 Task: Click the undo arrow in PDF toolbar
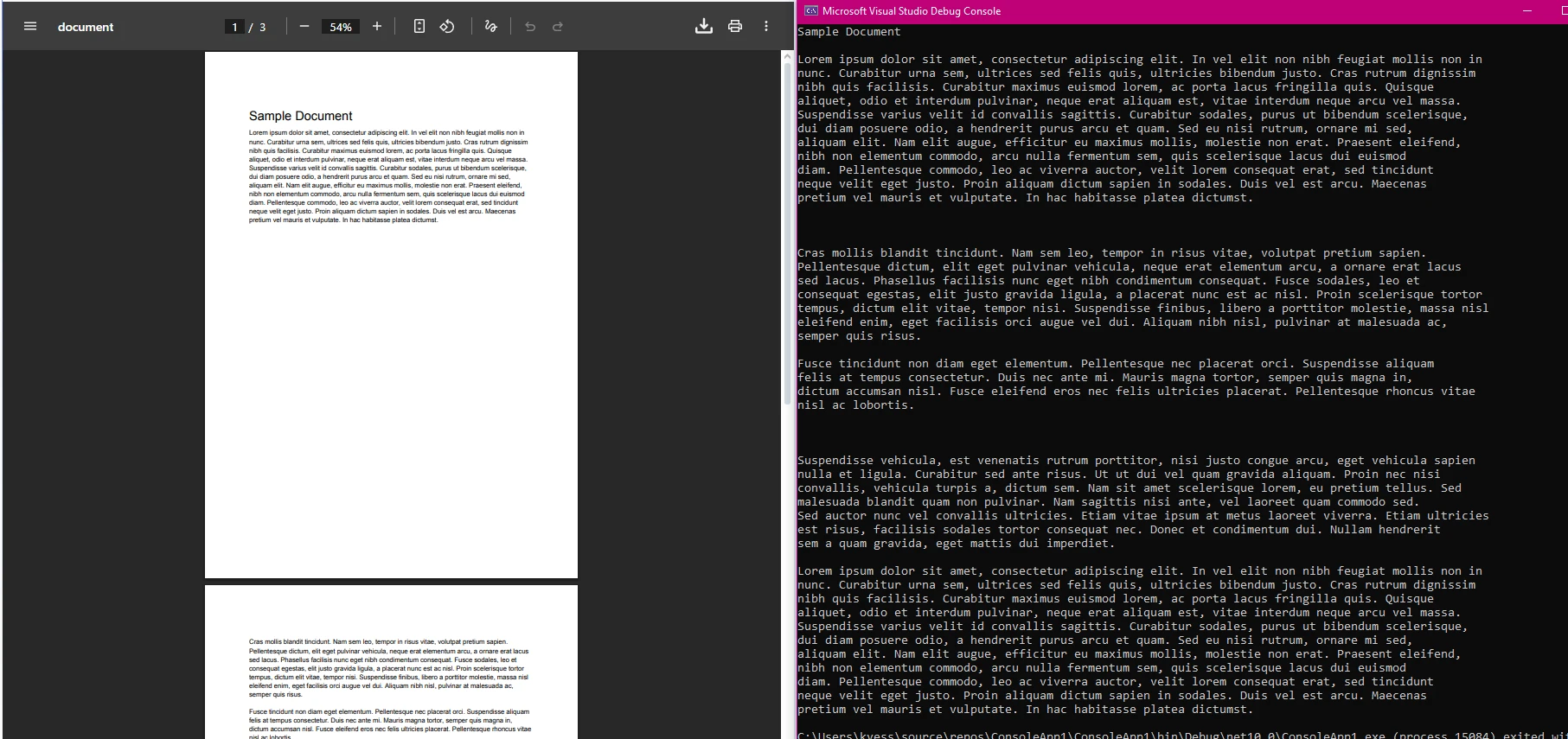pos(530,27)
